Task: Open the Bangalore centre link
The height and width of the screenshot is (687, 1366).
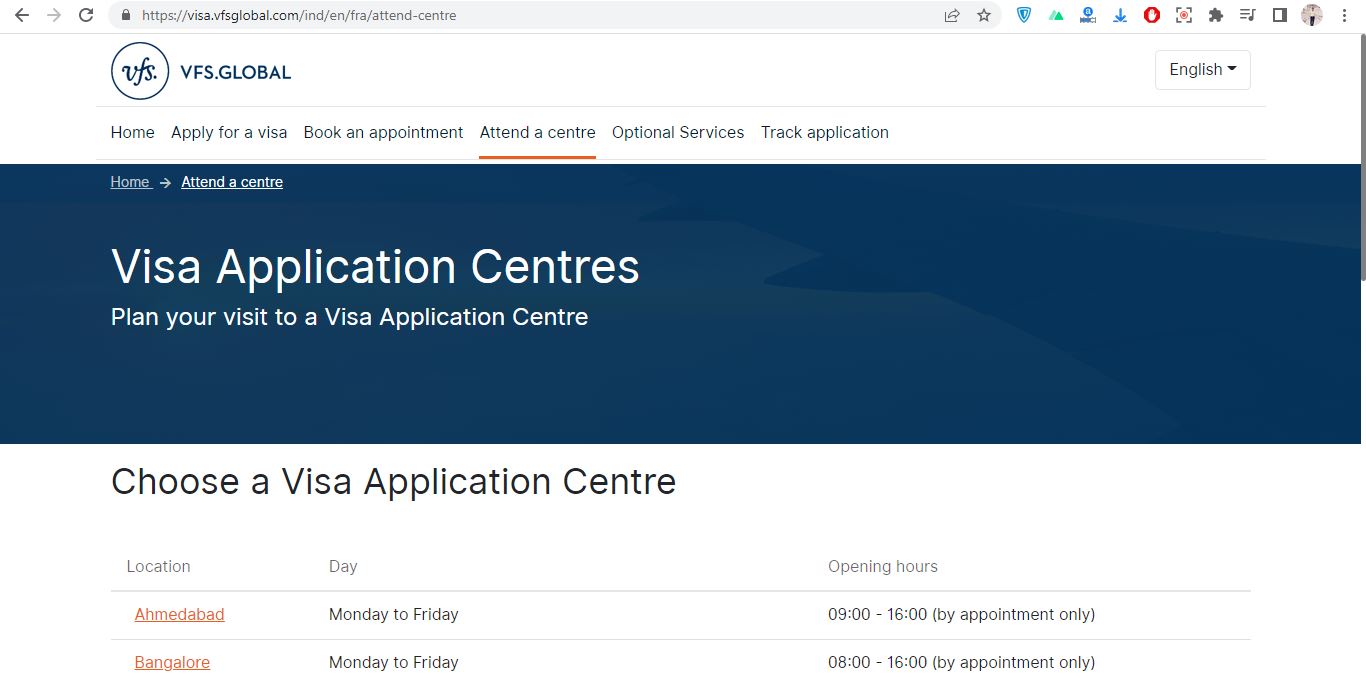Action: coord(172,662)
